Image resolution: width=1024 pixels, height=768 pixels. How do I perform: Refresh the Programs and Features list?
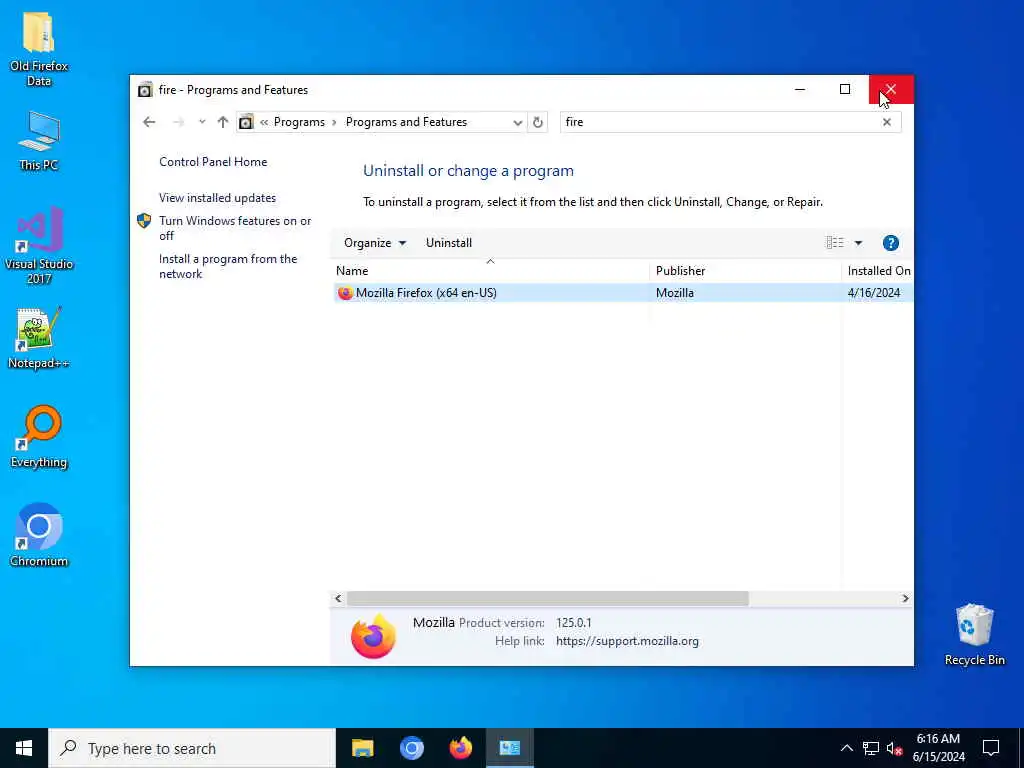(537, 122)
